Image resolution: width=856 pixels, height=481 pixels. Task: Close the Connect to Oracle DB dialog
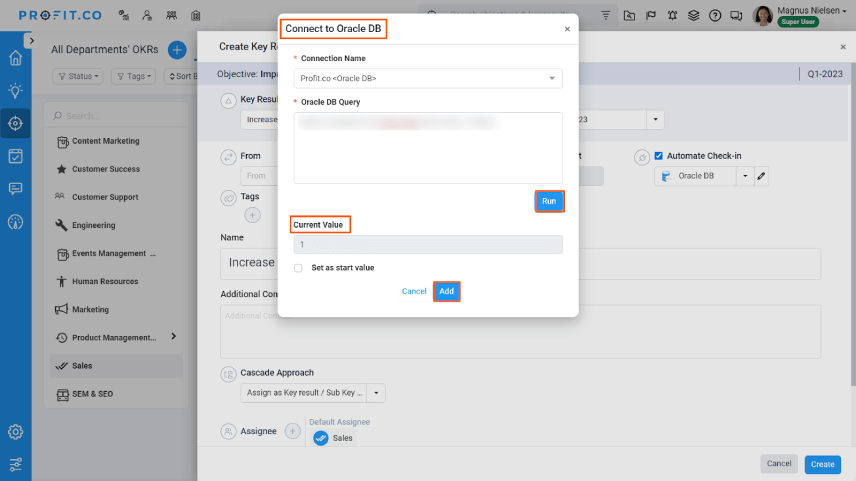pyautogui.click(x=567, y=29)
